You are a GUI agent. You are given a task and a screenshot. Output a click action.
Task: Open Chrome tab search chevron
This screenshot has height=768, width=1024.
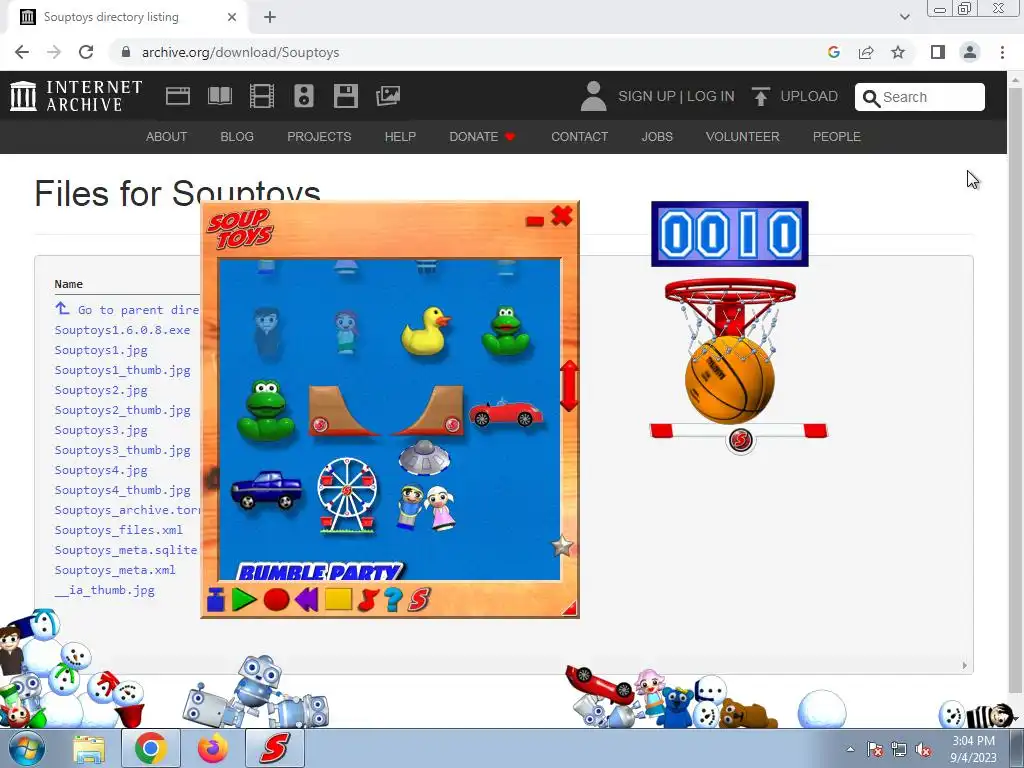click(x=904, y=17)
